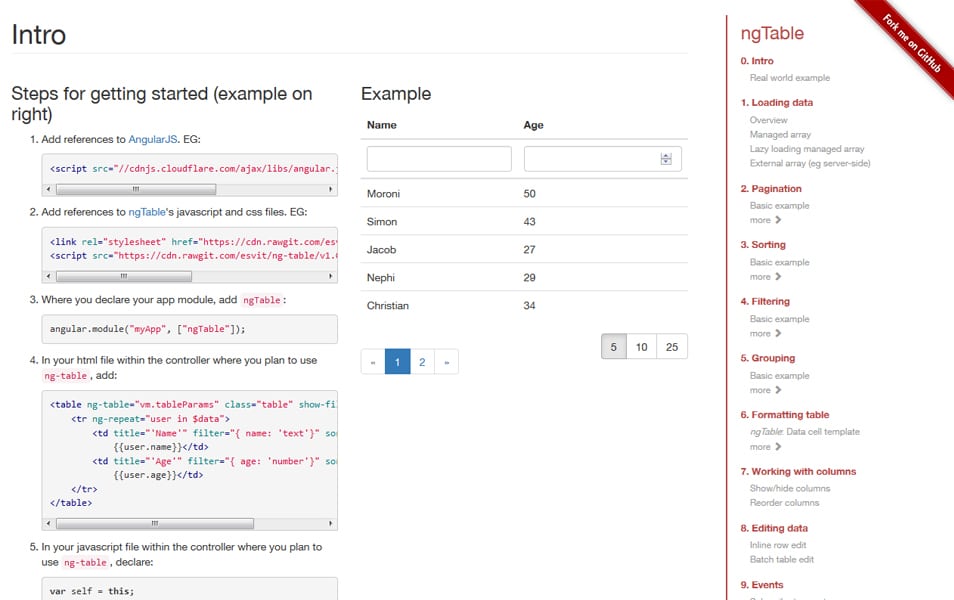Open Basic example under Grouping
954x600 pixels.
point(779,375)
